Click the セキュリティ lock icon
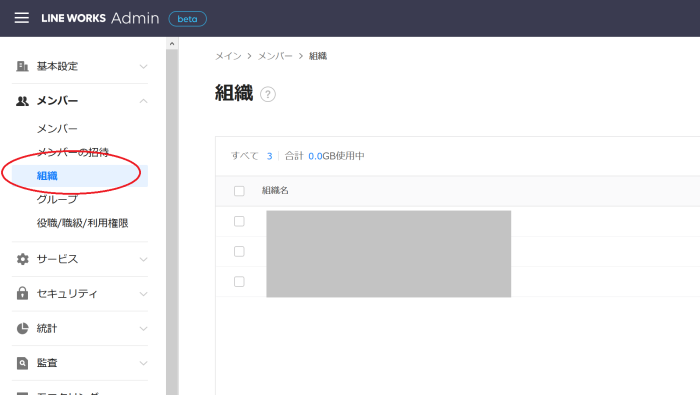 click(22, 293)
